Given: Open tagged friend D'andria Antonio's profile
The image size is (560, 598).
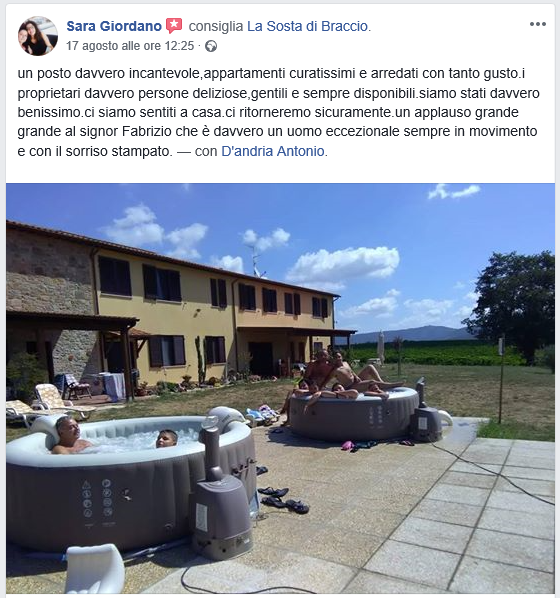Looking at the screenshot, I should point(273,151).
